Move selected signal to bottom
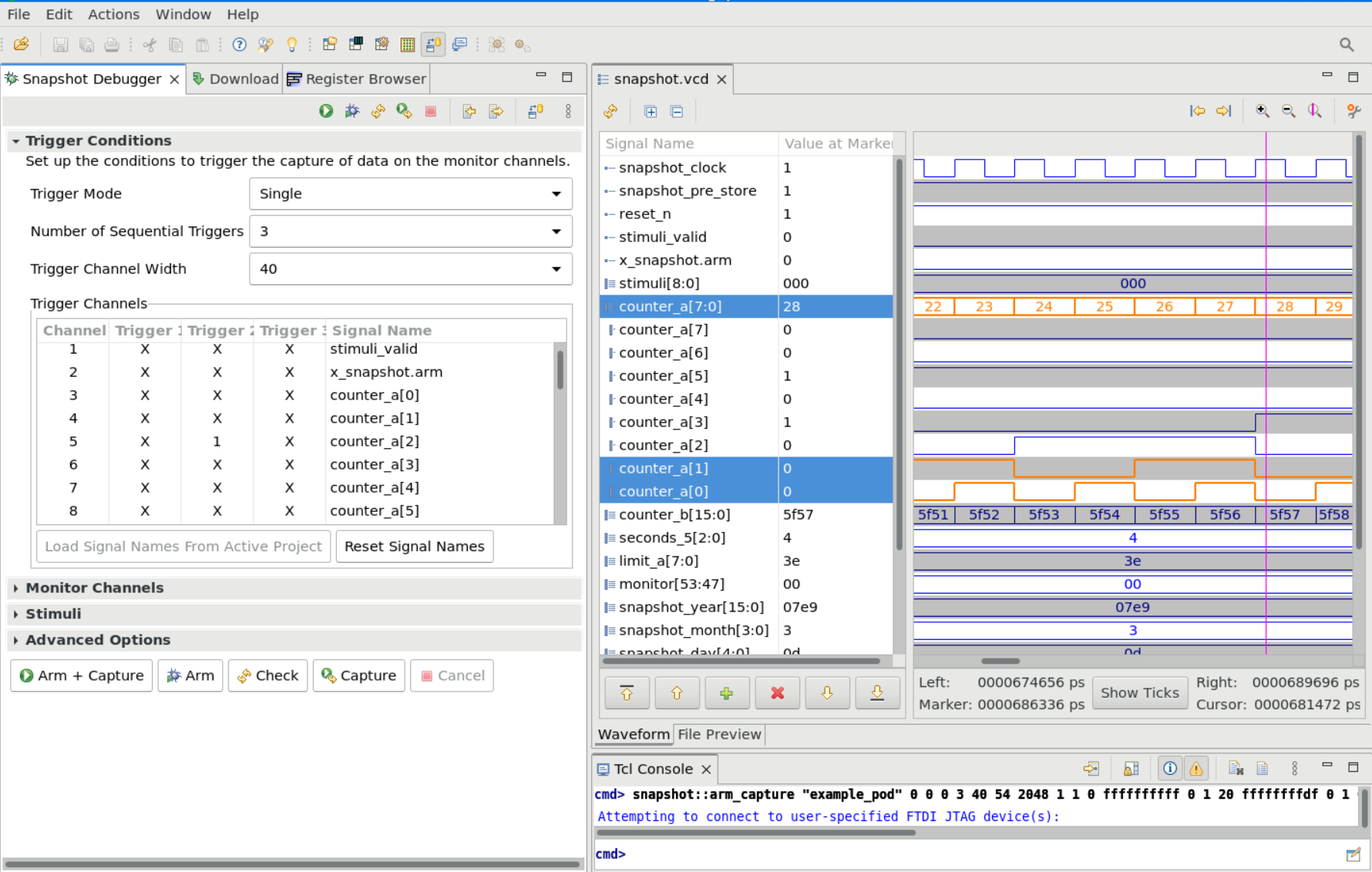Image resolution: width=1372 pixels, height=872 pixels. [x=877, y=693]
